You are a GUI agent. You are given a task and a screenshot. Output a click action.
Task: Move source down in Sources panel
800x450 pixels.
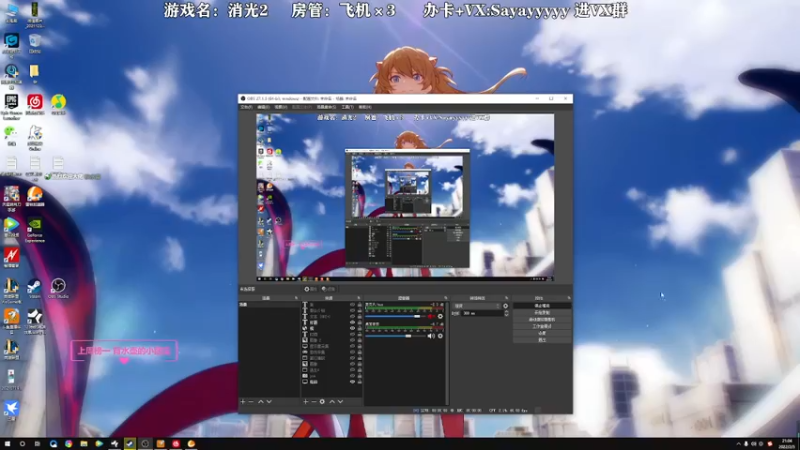coord(340,402)
